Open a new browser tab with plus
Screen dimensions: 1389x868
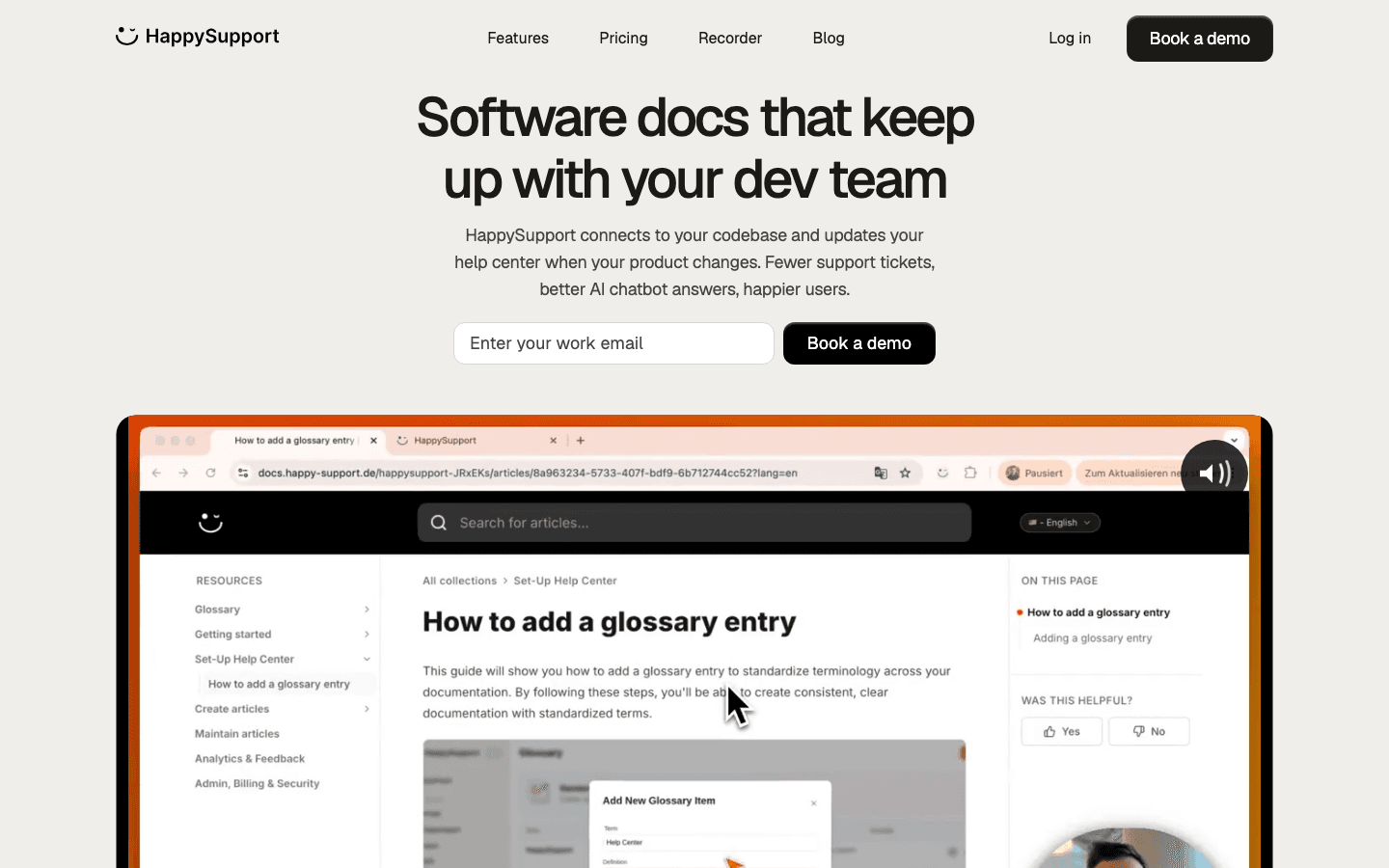click(x=581, y=441)
